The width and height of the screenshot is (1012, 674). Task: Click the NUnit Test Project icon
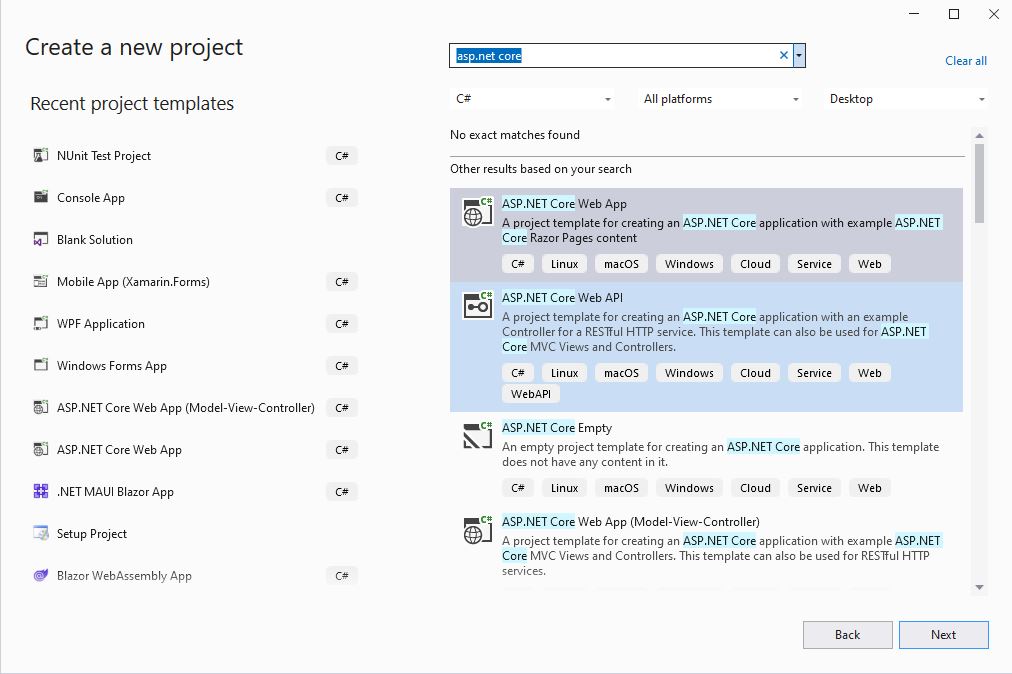[x=41, y=156]
